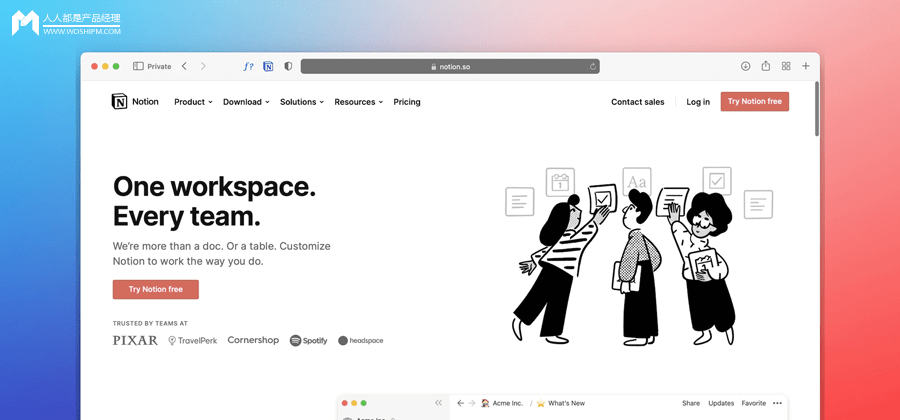Click the page's vertical scrollbar
Screen dimensions: 900x420
click(816, 110)
